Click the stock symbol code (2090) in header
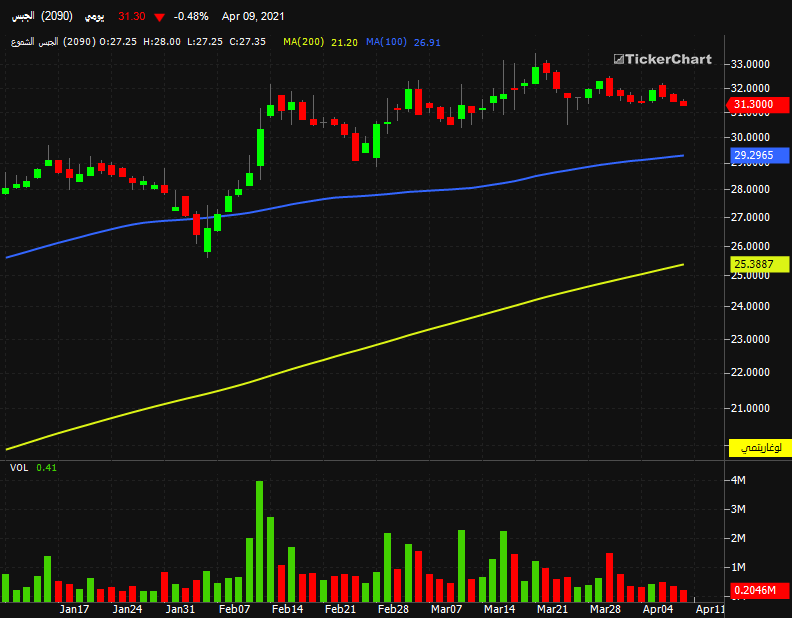This screenshot has width=792, height=618. (57, 16)
